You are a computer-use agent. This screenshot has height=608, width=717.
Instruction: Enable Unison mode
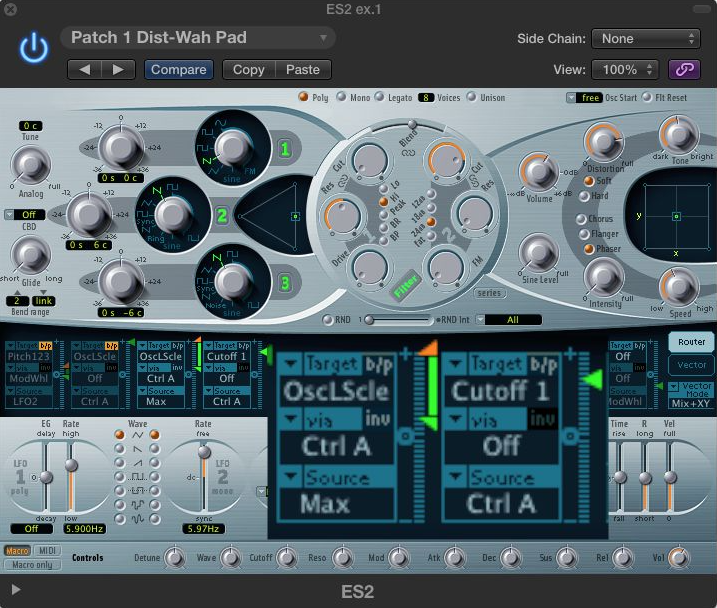click(x=471, y=97)
